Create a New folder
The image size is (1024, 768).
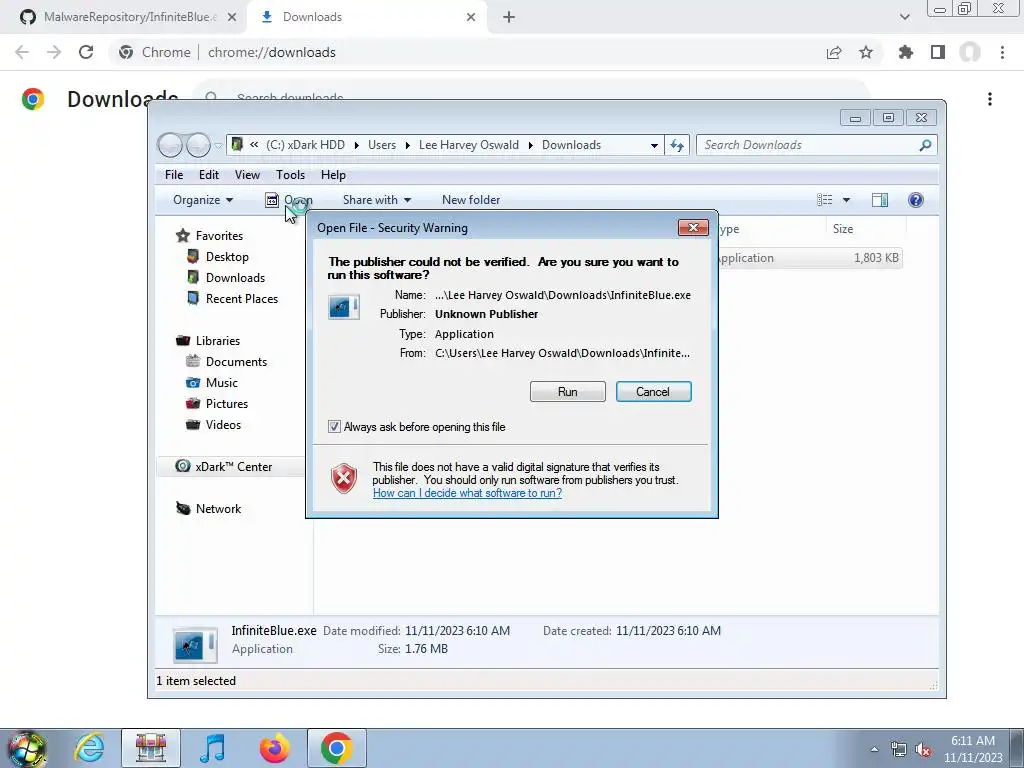[x=471, y=200]
